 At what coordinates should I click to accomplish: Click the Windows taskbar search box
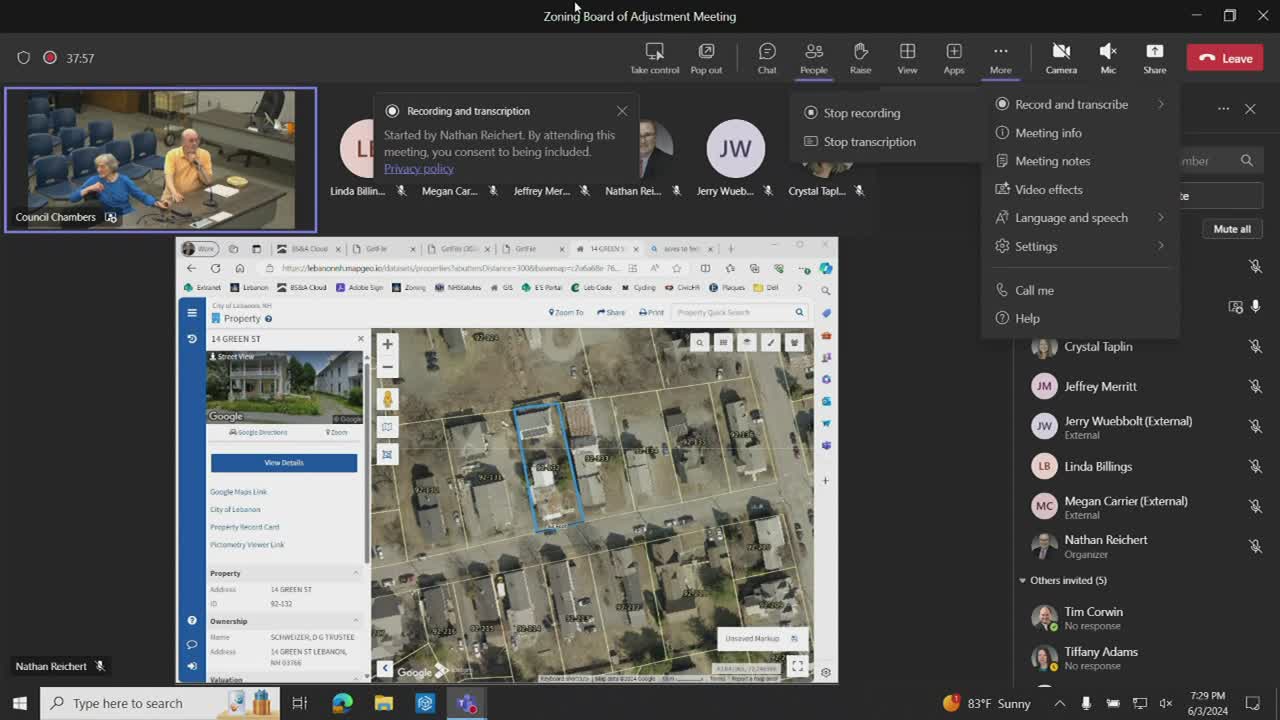[130, 703]
